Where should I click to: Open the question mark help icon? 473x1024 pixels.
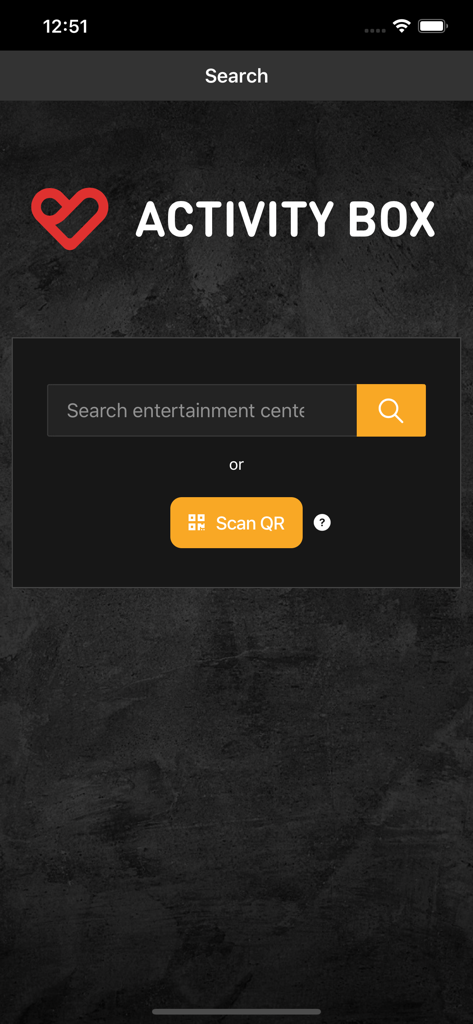click(322, 522)
